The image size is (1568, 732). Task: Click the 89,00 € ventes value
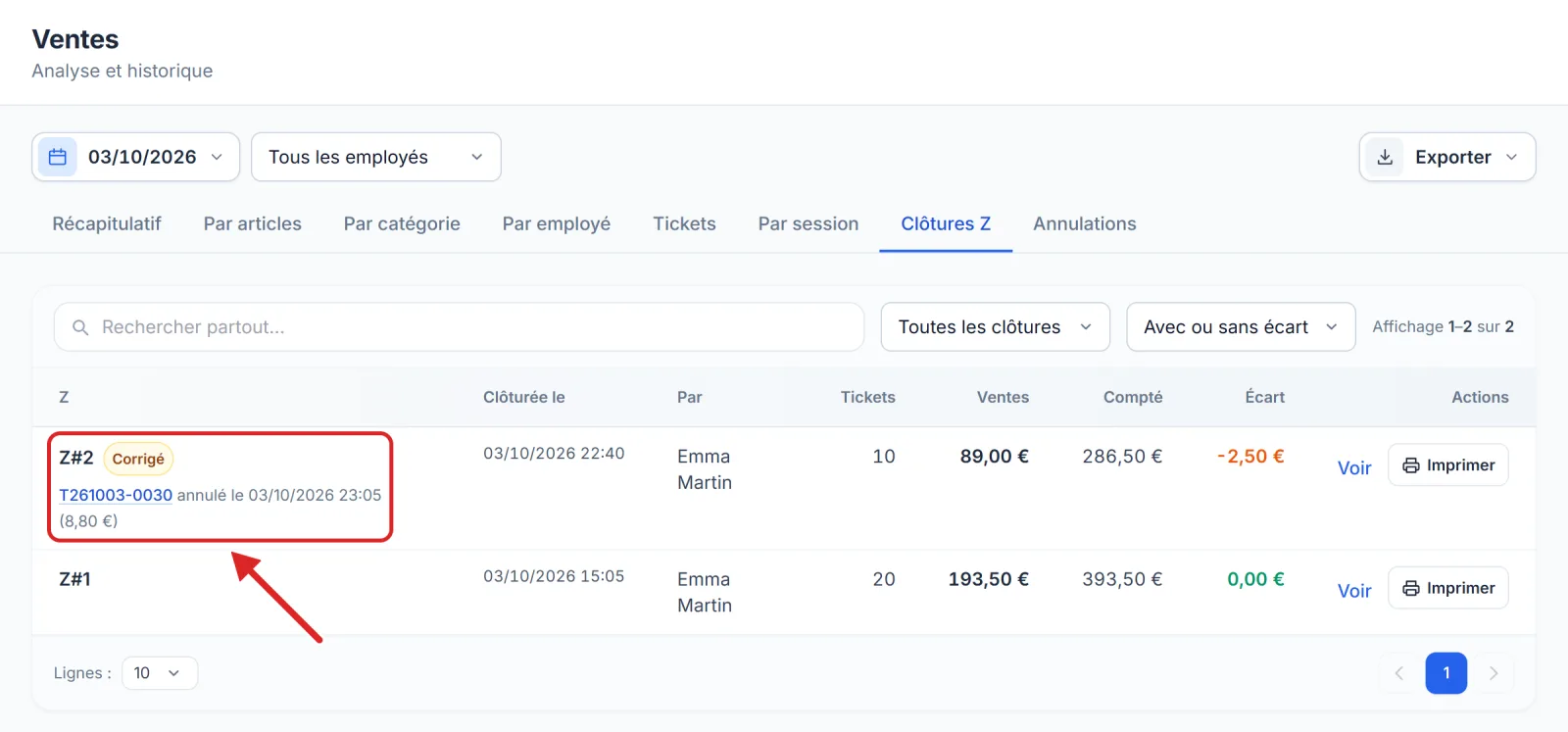995,457
